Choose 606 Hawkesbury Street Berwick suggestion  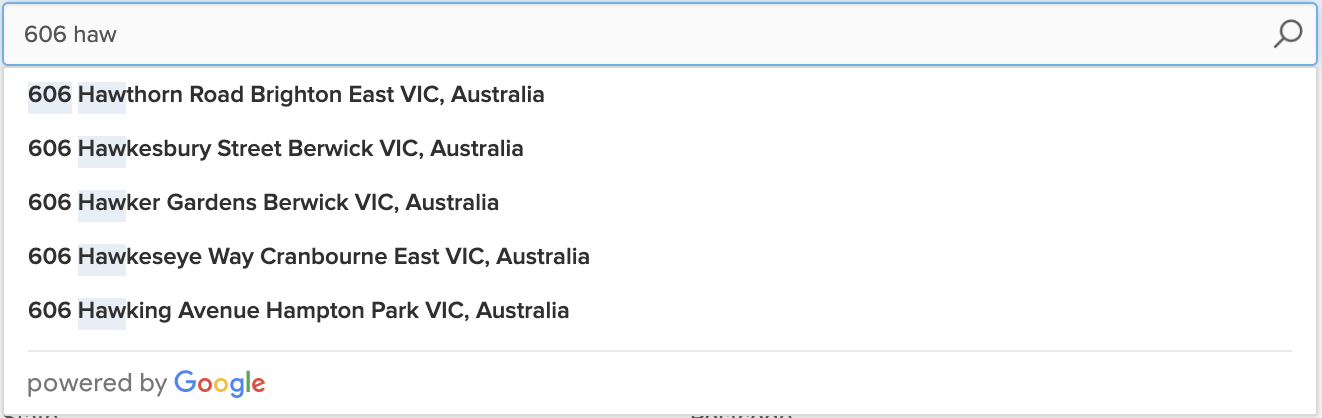pyautogui.click(x=660, y=149)
